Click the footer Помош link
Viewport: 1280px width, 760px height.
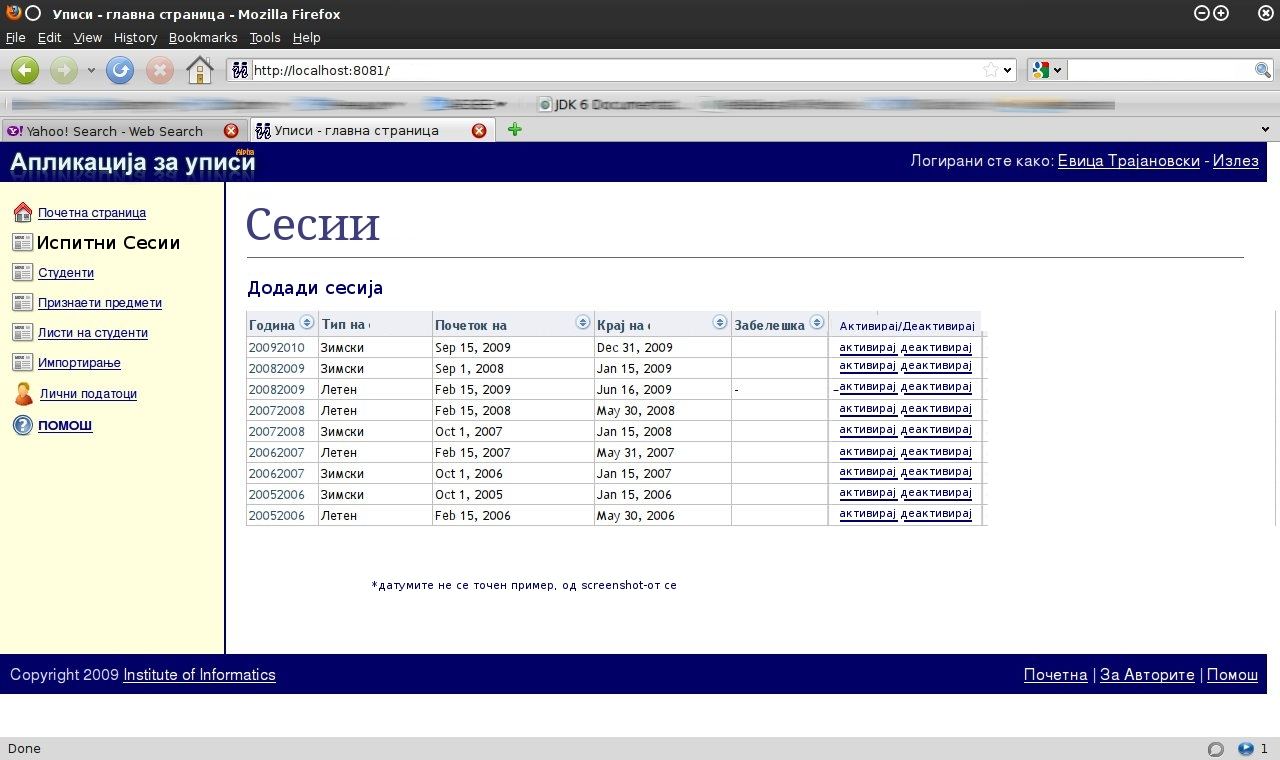(x=1232, y=675)
